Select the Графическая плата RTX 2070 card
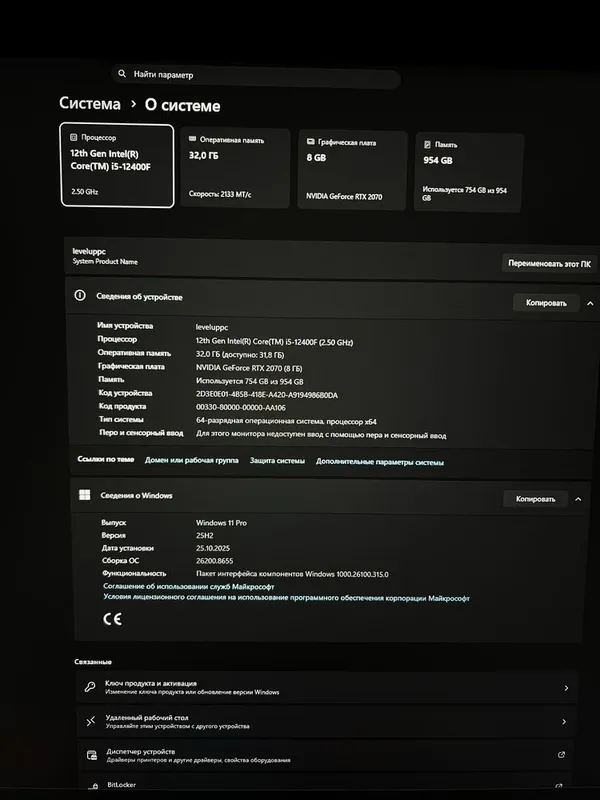Screen dimensions: 600x800 [352, 170]
